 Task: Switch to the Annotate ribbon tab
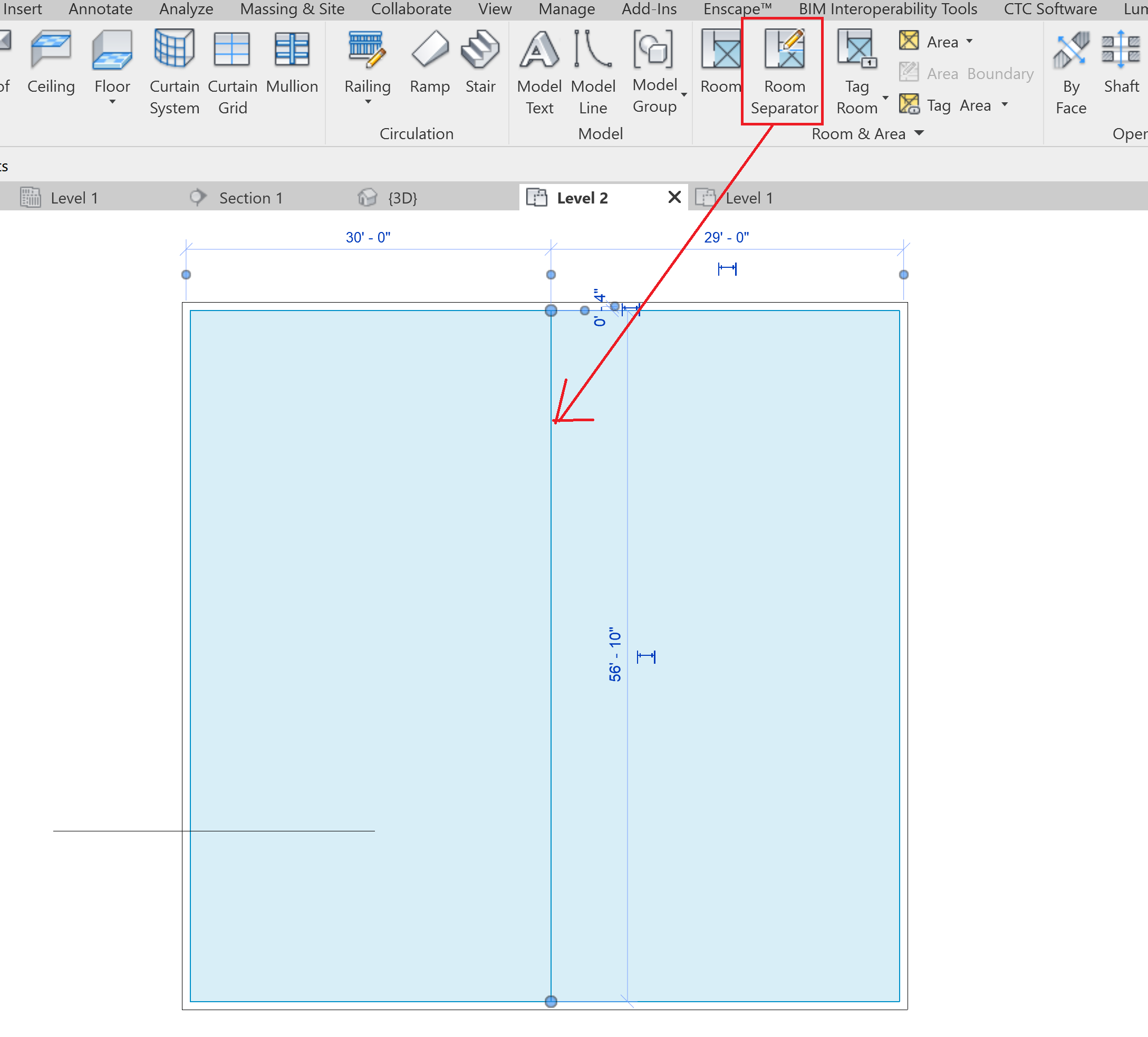[100, 9]
